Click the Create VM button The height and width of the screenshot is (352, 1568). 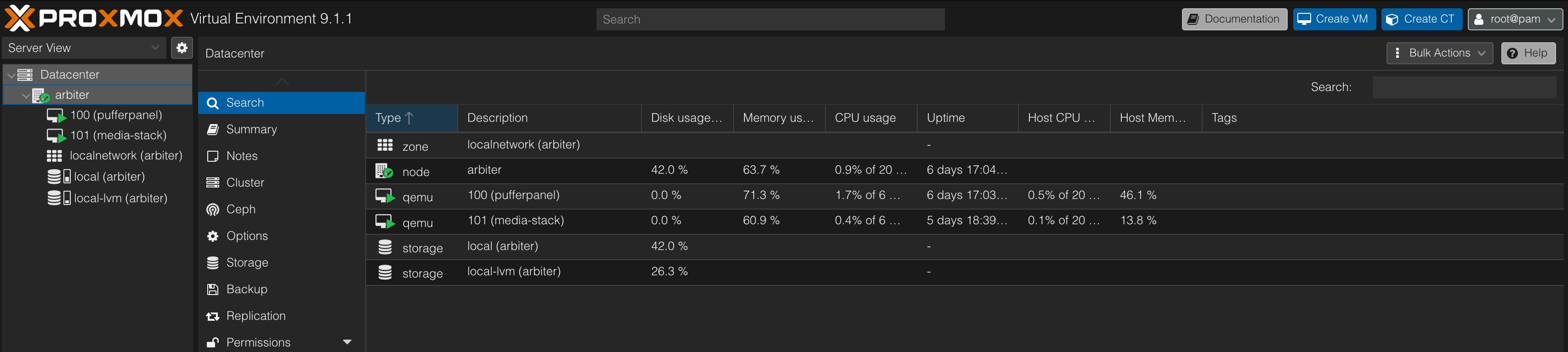1334,19
